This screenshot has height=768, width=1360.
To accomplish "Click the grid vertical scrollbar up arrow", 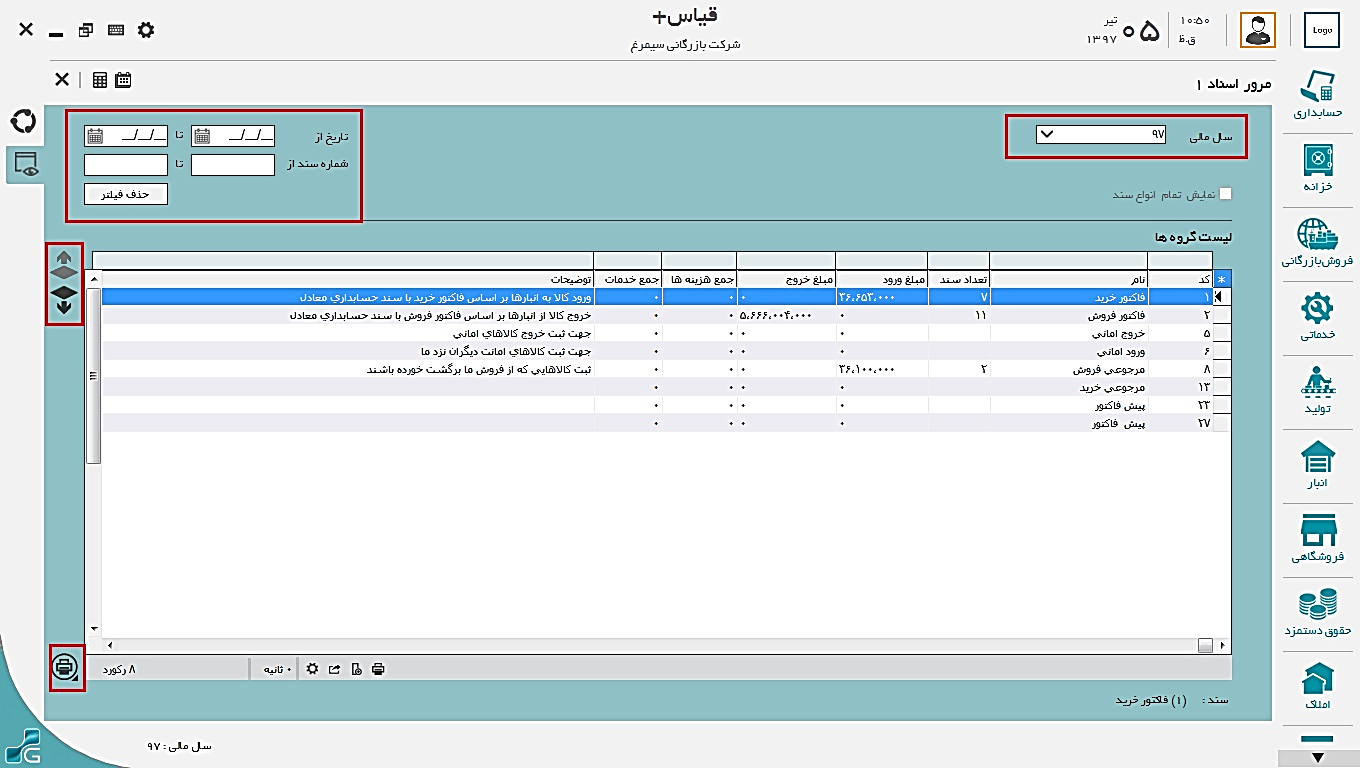I will pyautogui.click(x=95, y=278).
